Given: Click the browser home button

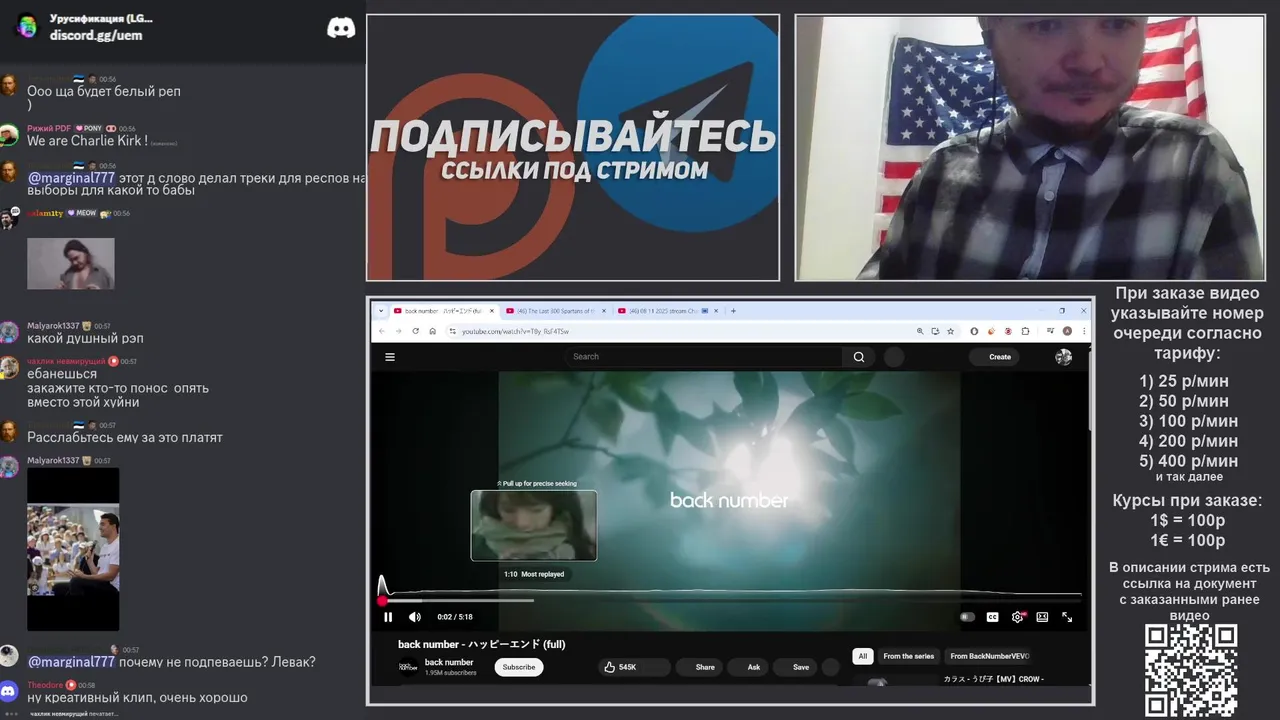Looking at the screenshot, I should click(x=432, y=331).
